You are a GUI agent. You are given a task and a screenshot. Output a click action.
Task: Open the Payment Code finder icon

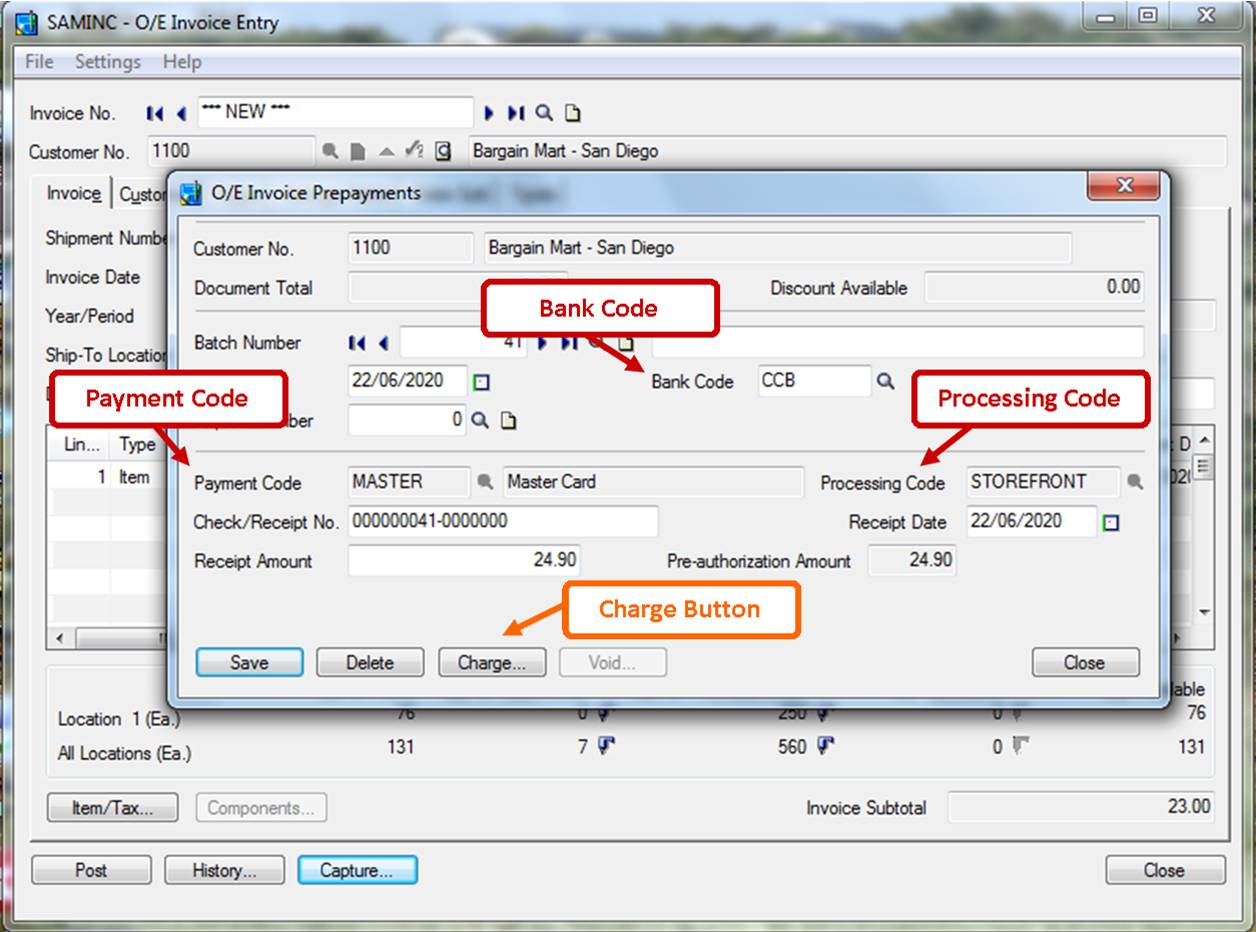click(x=485, y=482)
